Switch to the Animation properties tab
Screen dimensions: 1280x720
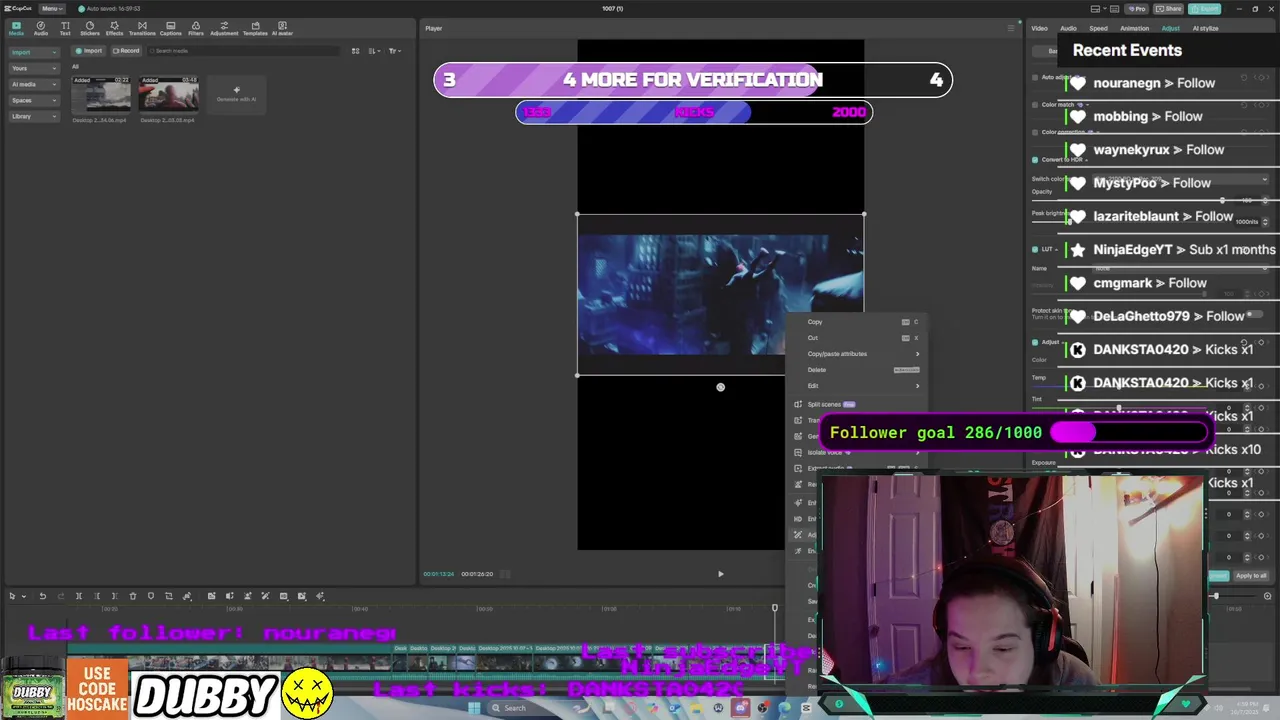click(1134, 28)
